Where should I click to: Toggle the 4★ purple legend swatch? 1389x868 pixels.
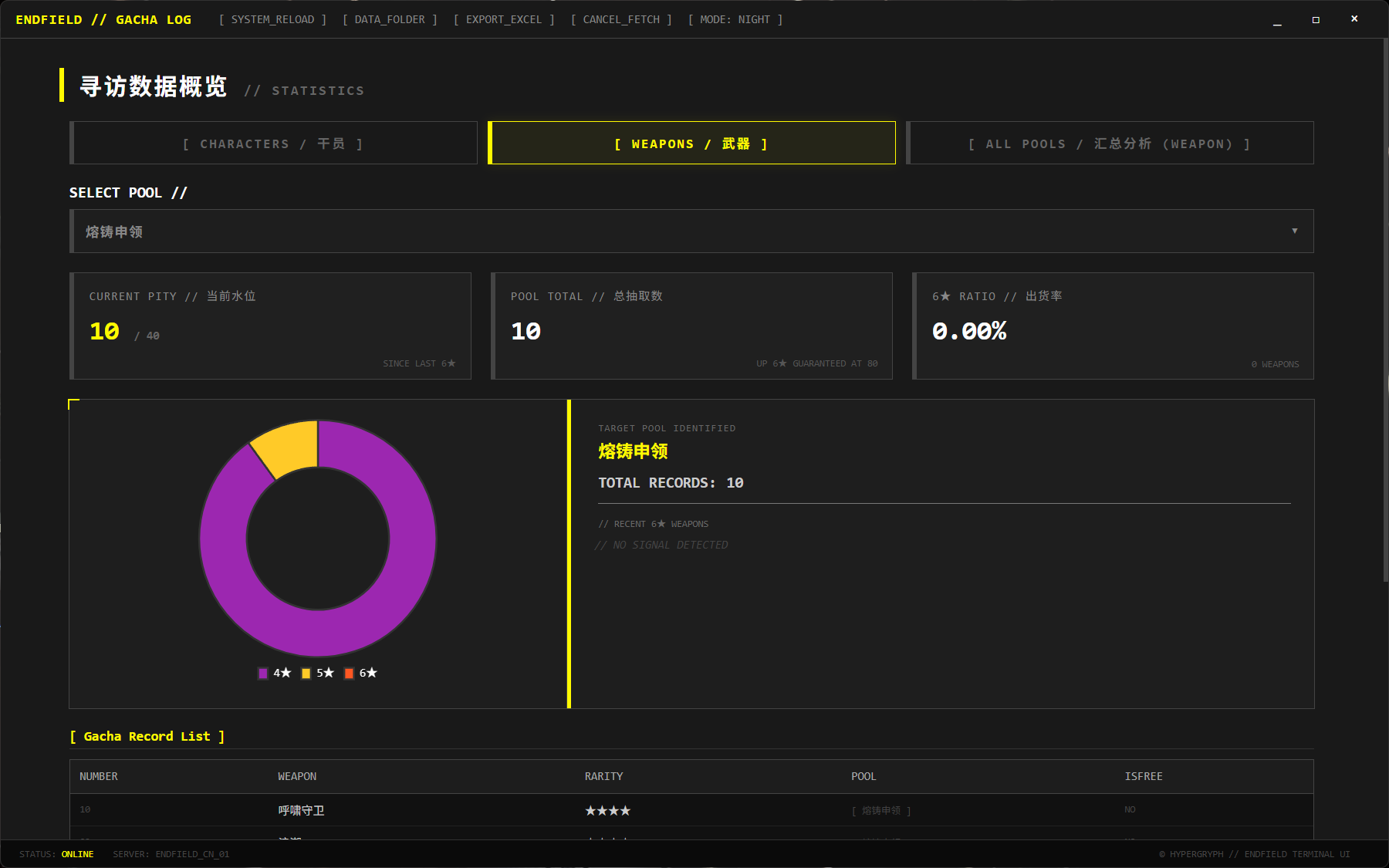pyautogui.click(x=263, y=674)
